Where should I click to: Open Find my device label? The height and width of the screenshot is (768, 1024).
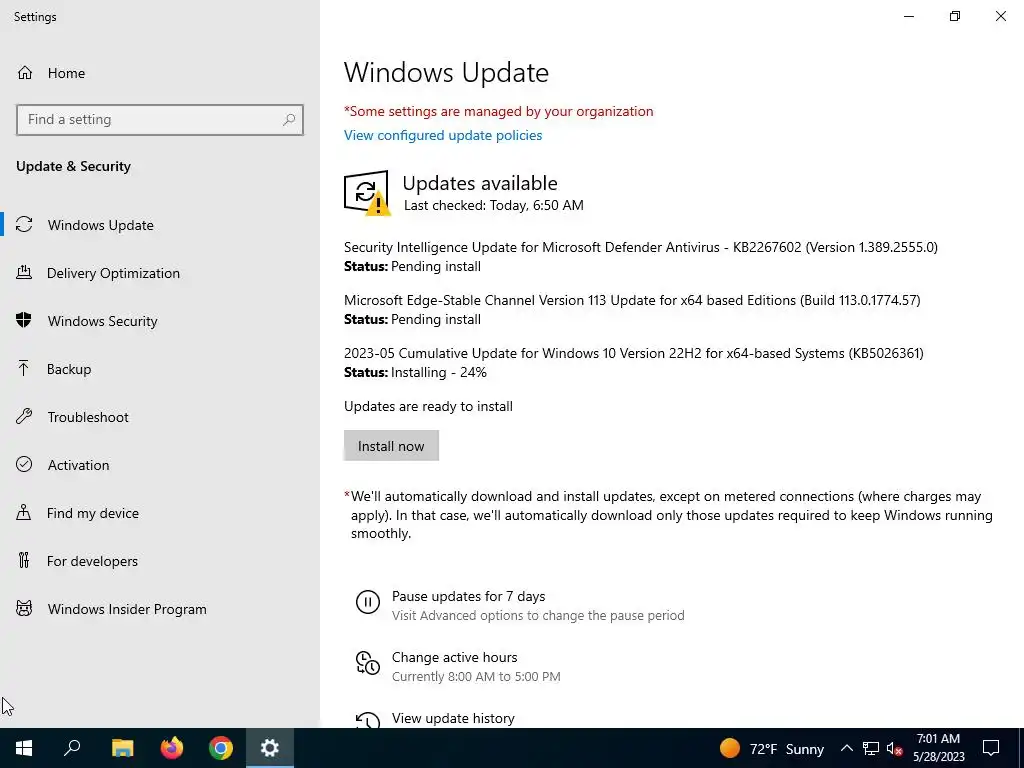pos(93,513)
